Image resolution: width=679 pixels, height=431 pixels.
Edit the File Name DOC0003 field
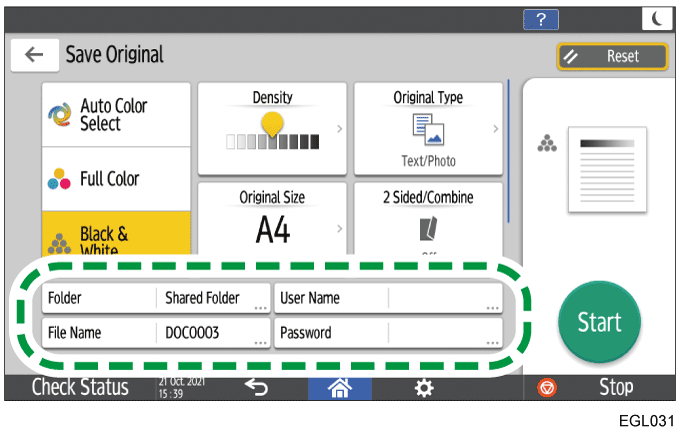211,333
